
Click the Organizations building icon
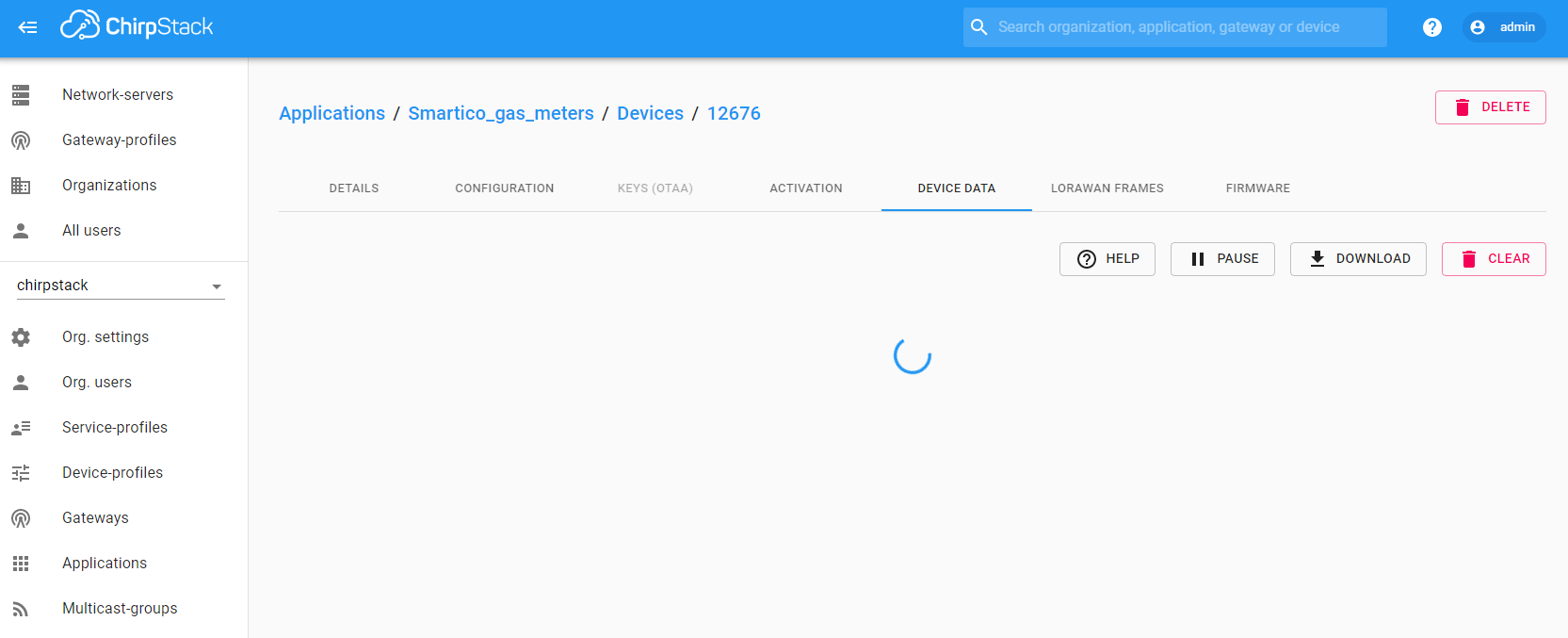click(21, 186)
